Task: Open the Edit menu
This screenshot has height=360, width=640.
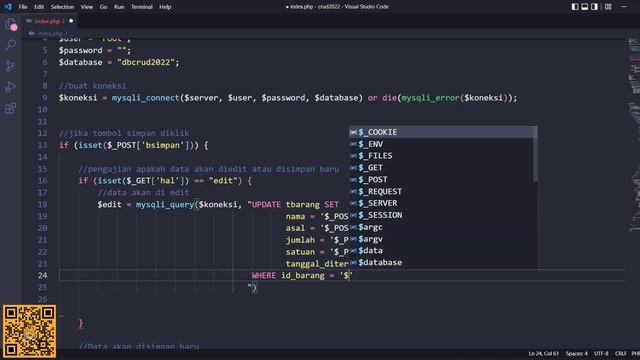Action: [x=39, y=7]
